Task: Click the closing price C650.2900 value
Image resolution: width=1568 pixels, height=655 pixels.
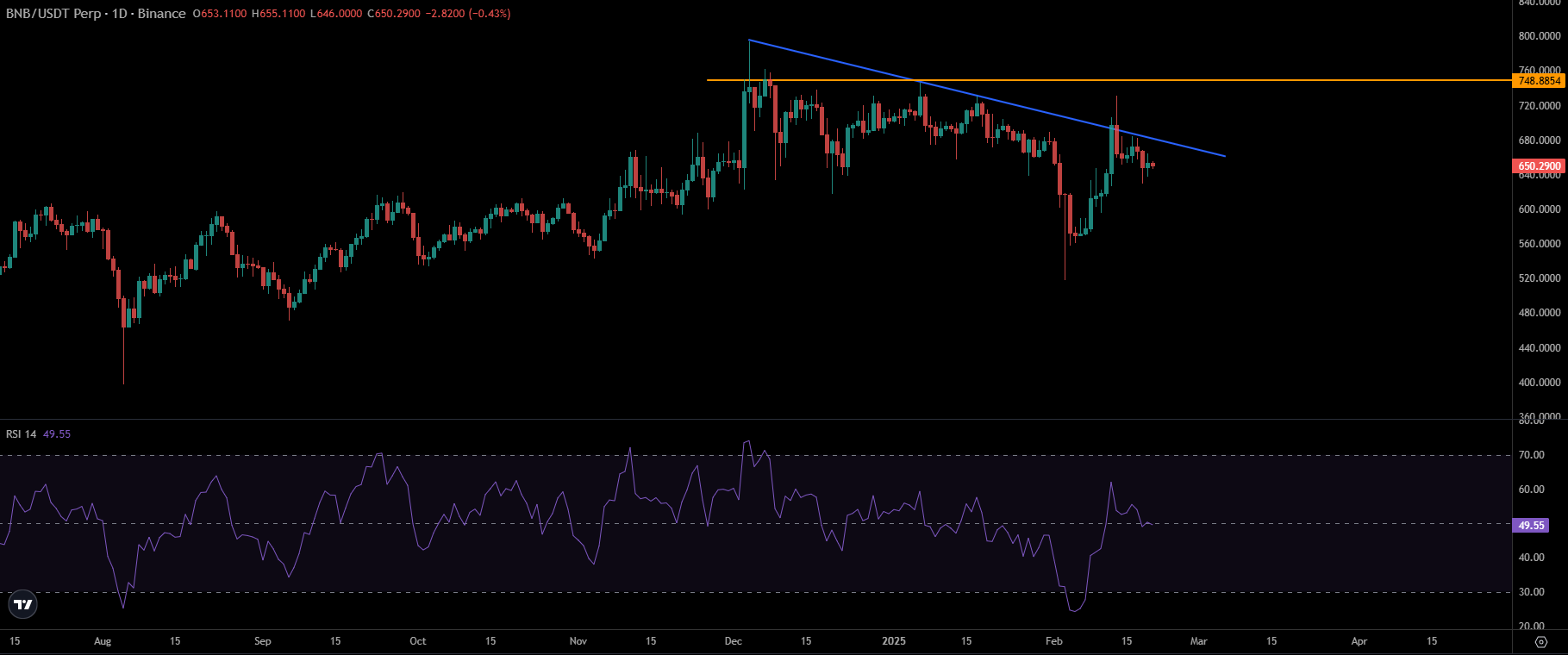Action: pos(394,14)
